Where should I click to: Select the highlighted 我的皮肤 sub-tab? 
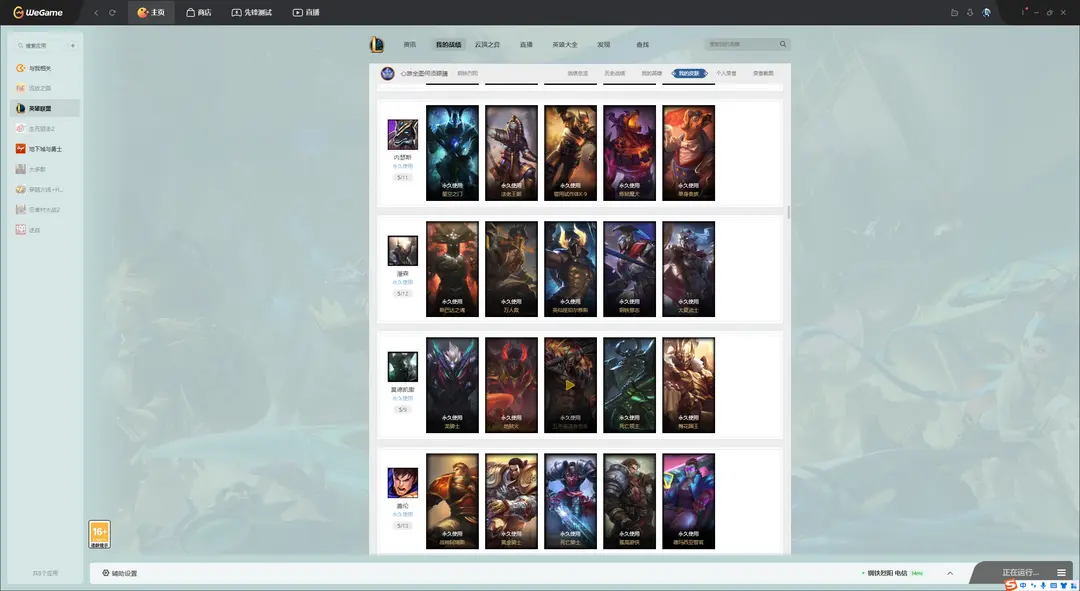pyautogui.click(x=689, y=73)
